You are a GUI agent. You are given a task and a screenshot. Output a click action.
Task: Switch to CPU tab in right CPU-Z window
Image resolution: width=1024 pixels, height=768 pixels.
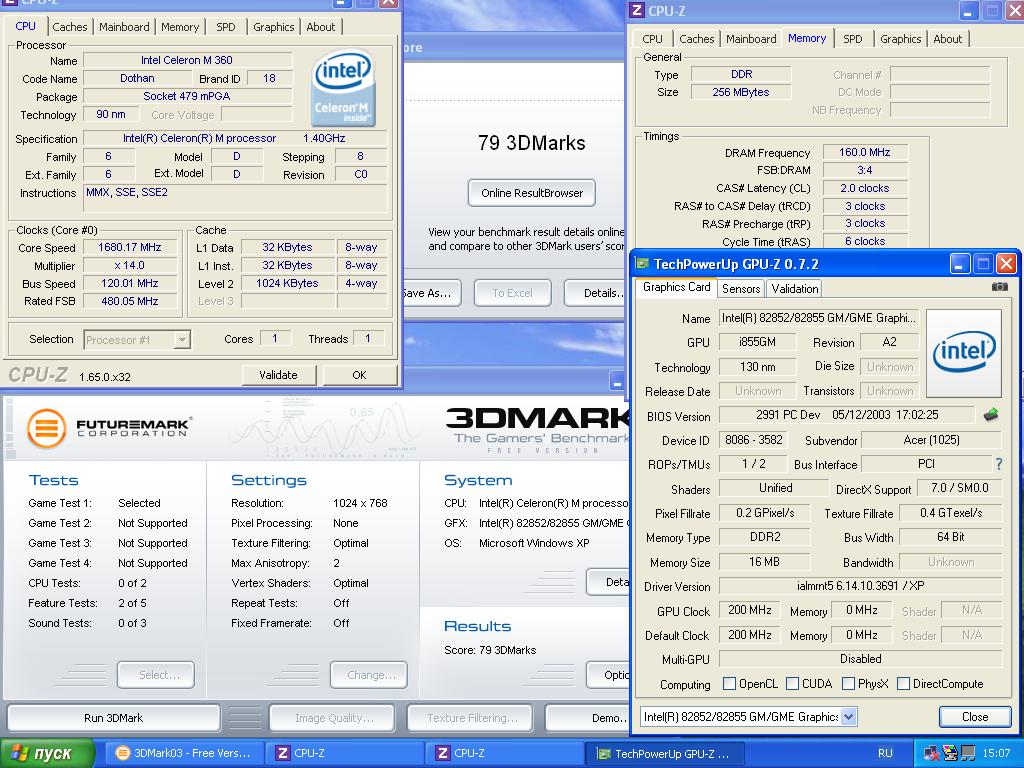[x=652, y=39]
